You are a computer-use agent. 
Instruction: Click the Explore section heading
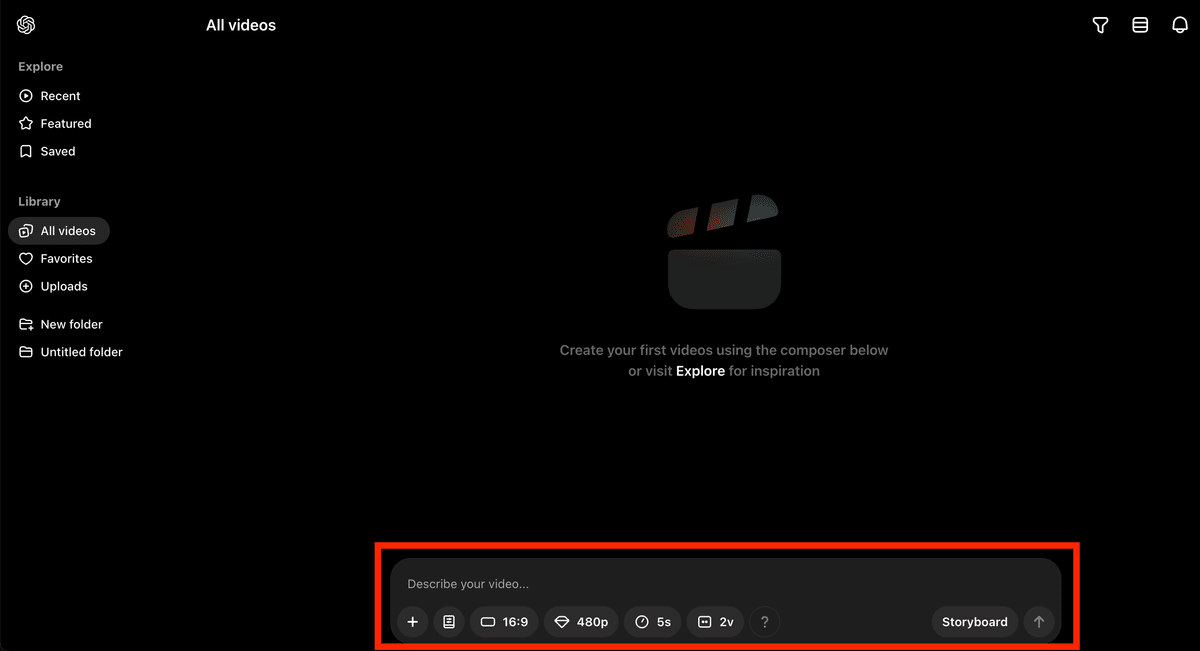[41, 67]
